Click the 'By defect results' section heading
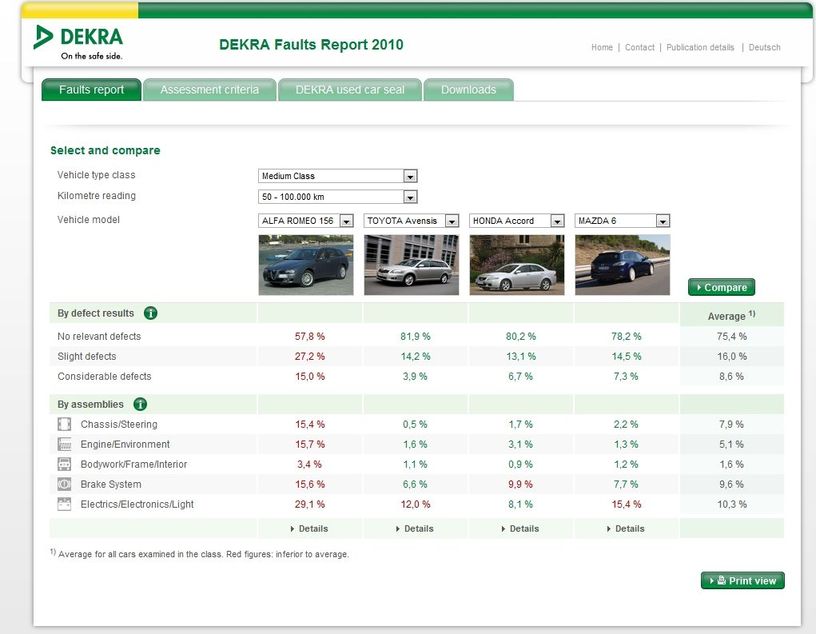The width and height of the screenshot is (816, 634). tap(96, 313)
